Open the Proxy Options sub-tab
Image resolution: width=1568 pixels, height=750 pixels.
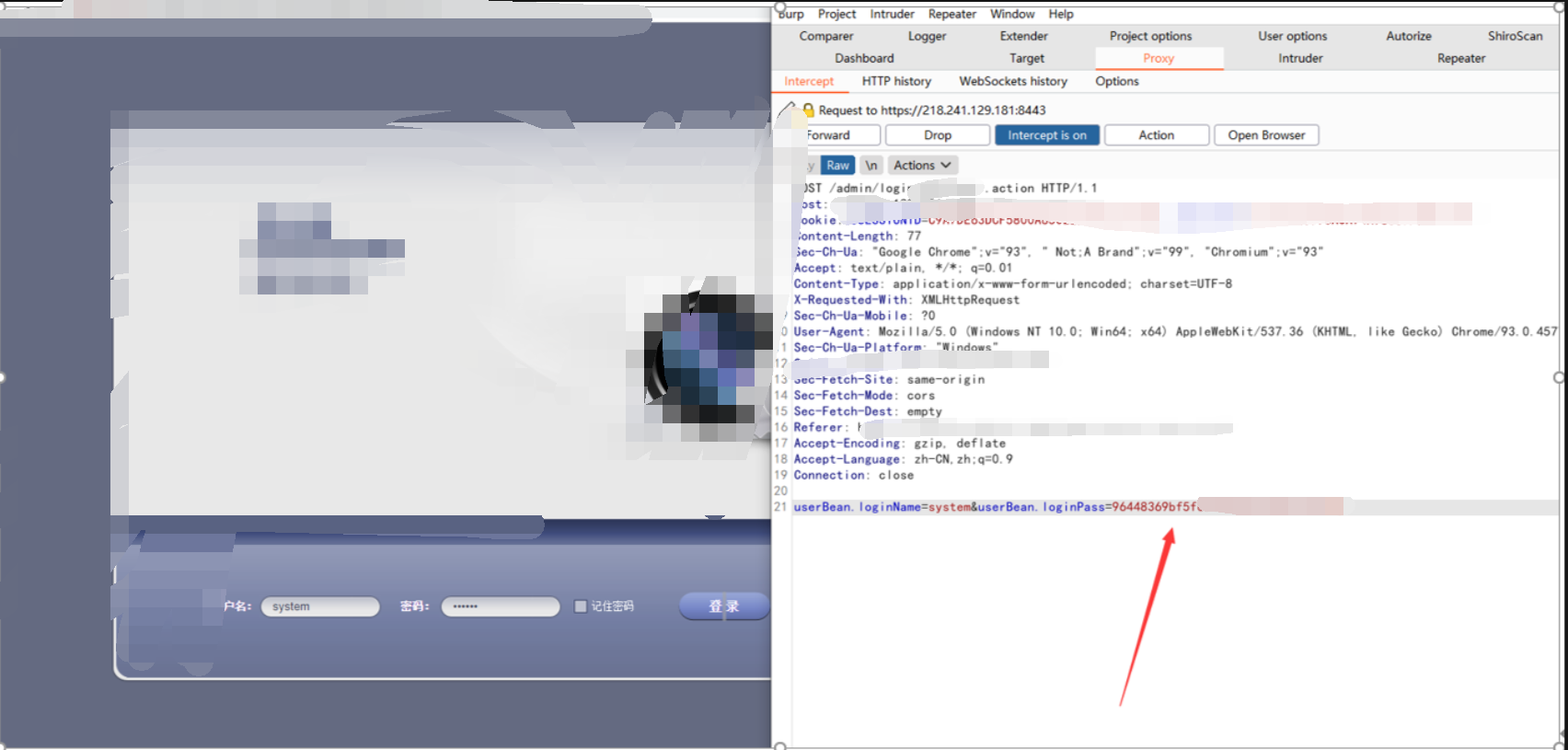click(1117, 81)
